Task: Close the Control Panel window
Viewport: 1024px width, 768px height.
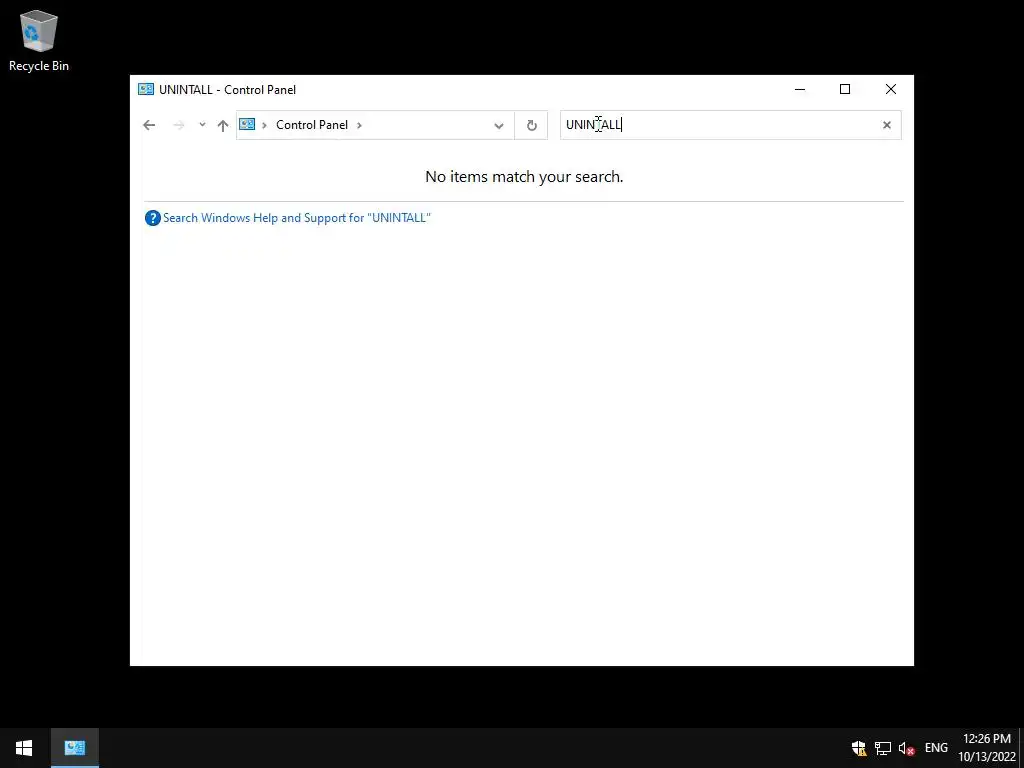Action: point(891,89)
